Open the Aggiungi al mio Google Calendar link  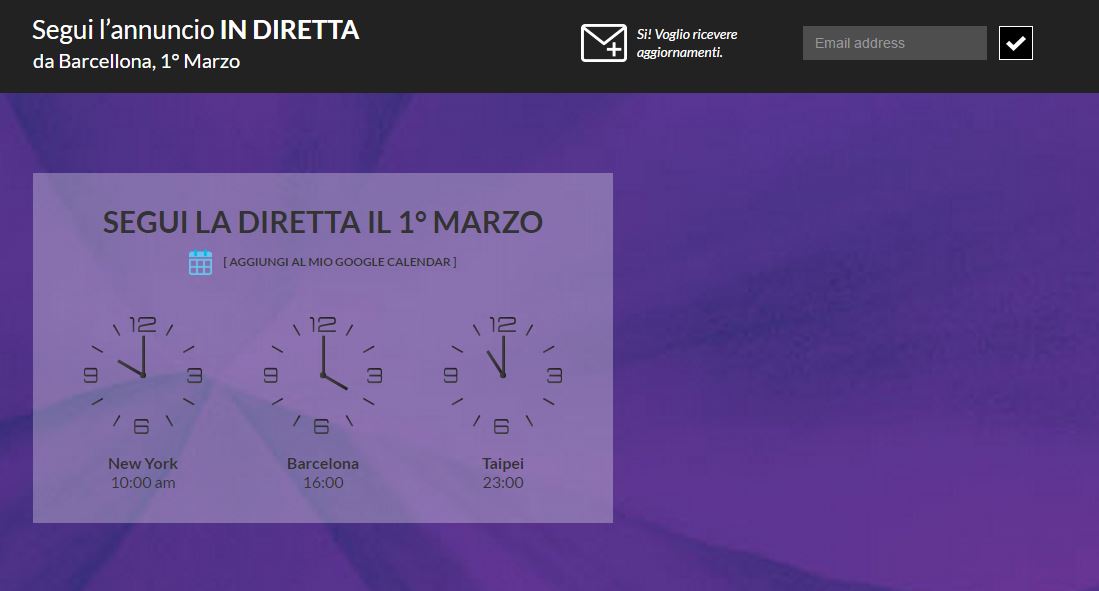pos(340,262)
